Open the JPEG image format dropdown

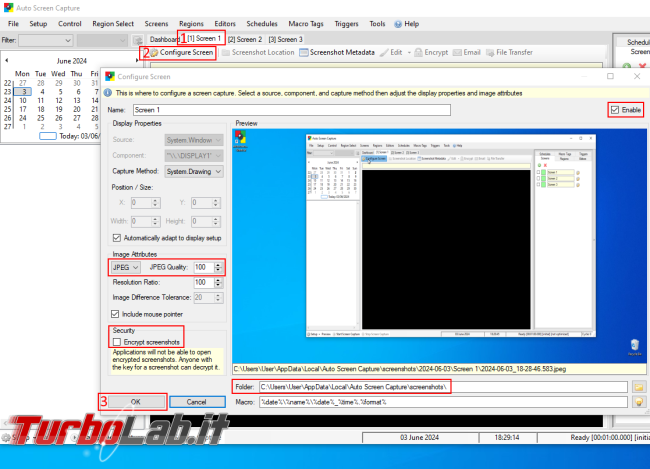point(126,267)
